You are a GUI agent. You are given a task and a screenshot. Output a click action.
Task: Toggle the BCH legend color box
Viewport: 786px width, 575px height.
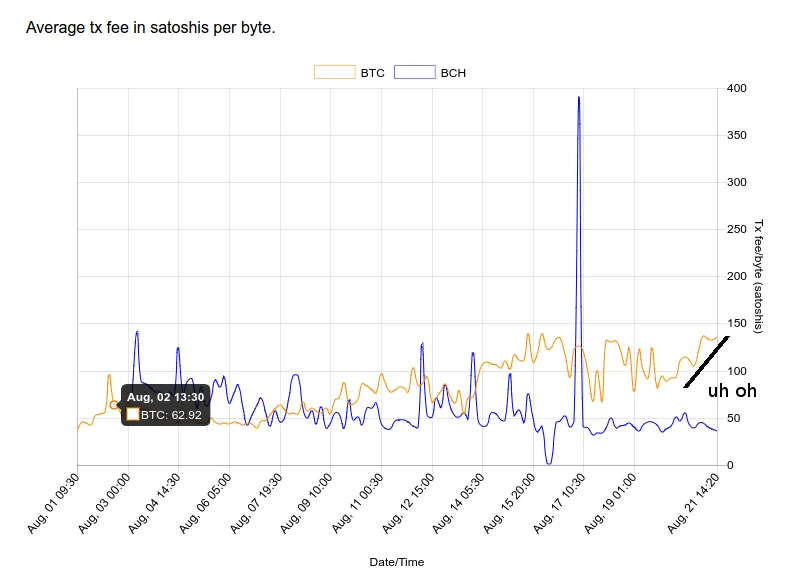415,72
